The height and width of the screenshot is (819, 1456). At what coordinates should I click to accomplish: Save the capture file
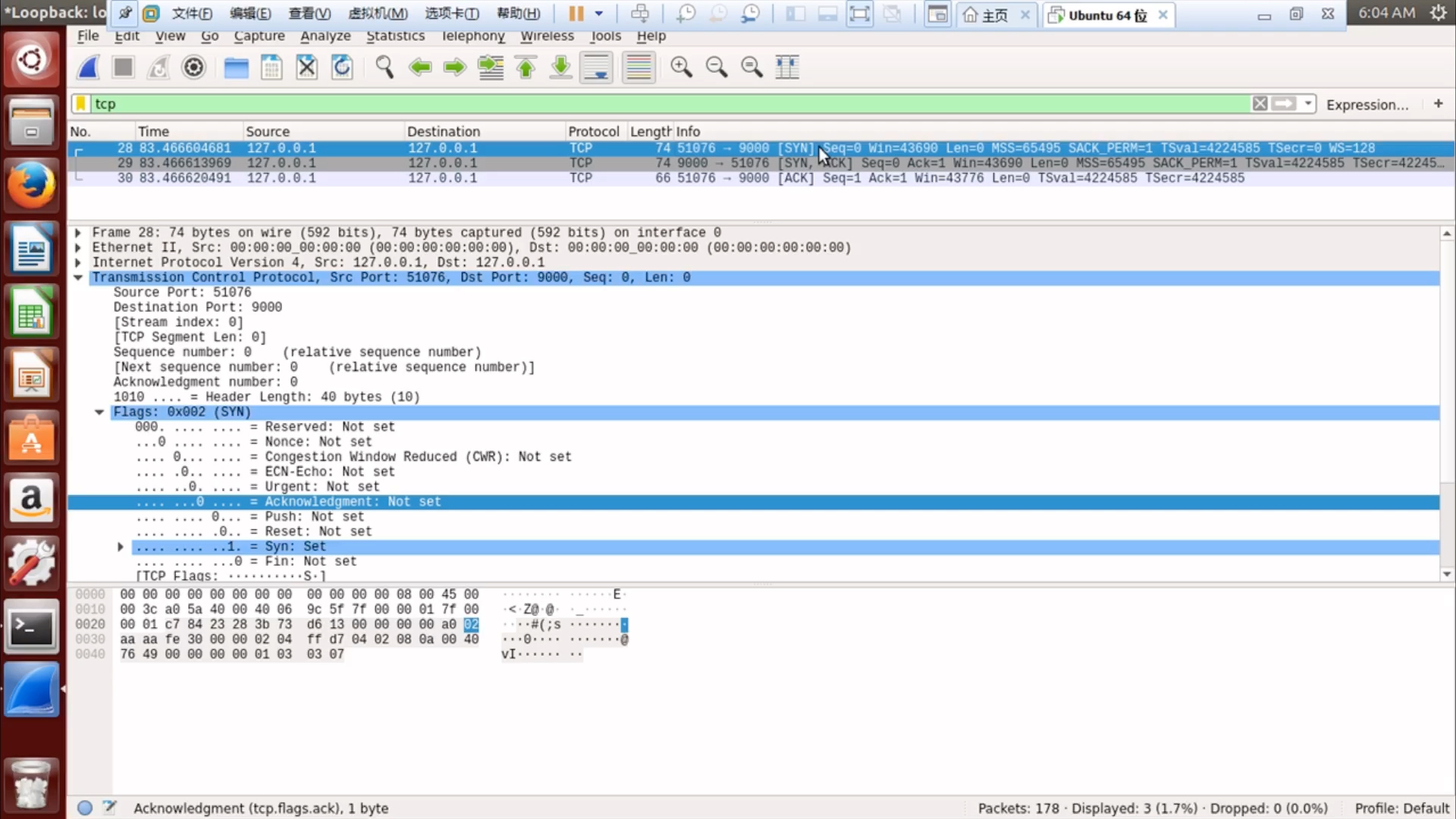point(271,67)
